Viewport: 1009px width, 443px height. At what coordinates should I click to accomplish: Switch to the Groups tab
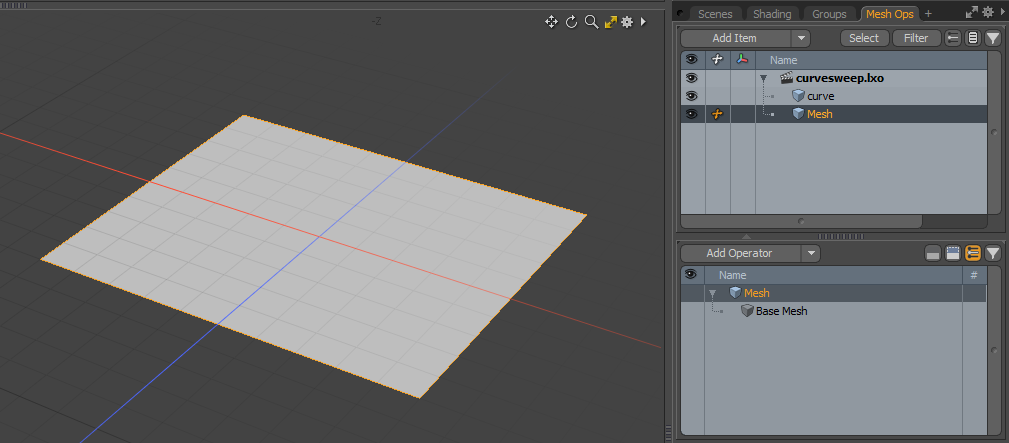(x=829, y=14)
